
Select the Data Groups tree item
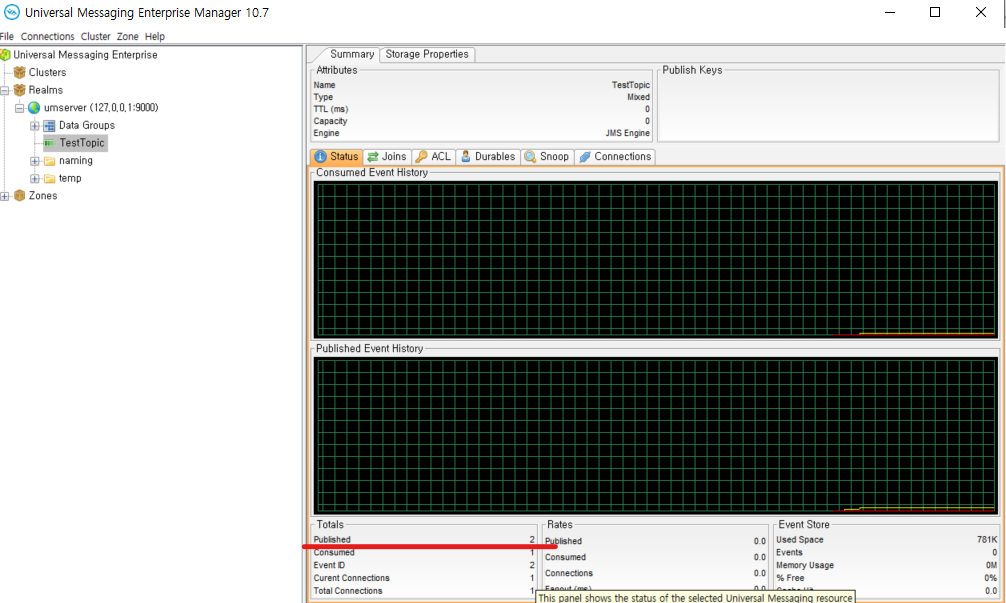coord(86,125)
